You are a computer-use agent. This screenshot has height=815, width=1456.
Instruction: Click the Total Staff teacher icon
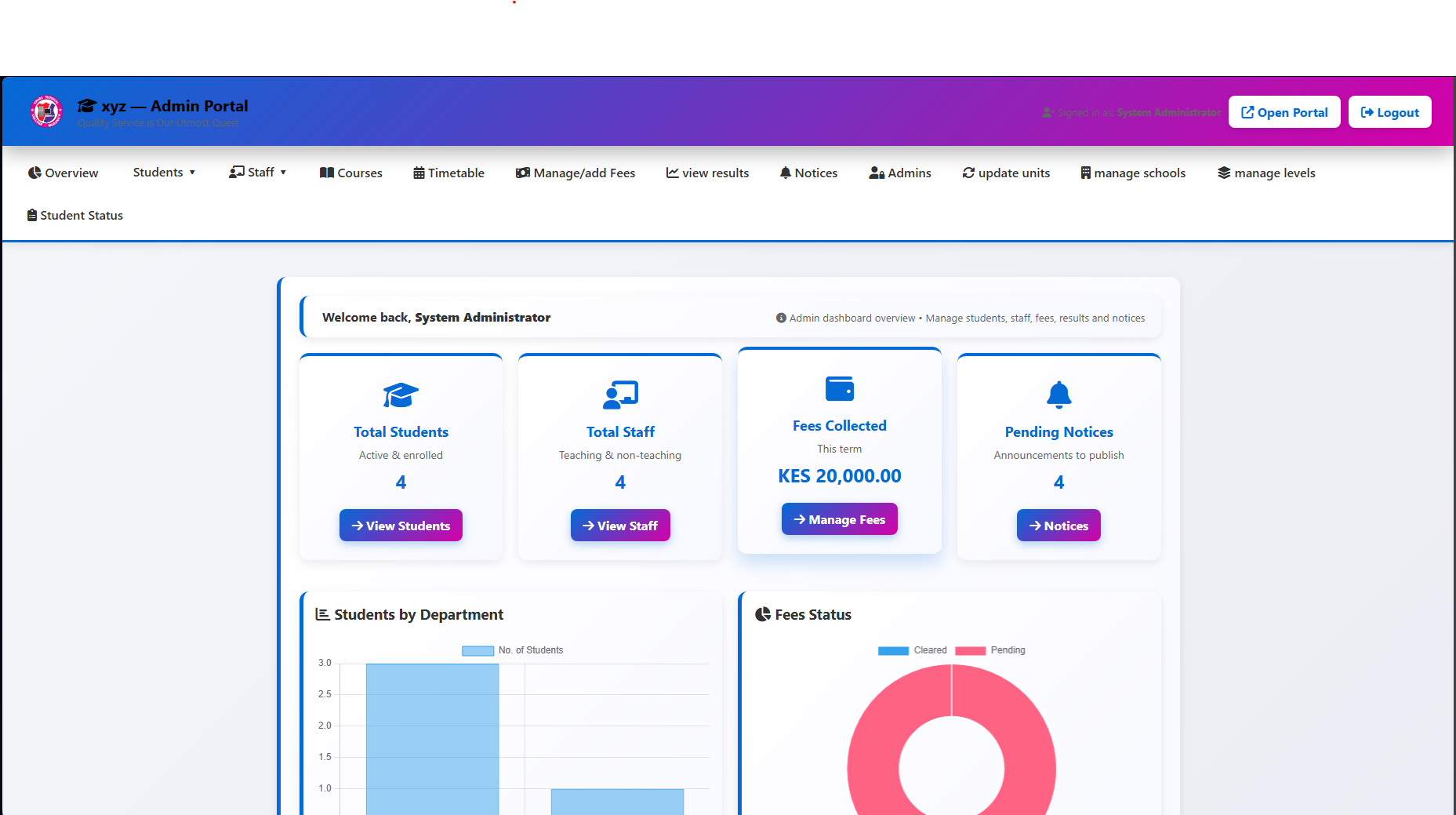[620, 395]
